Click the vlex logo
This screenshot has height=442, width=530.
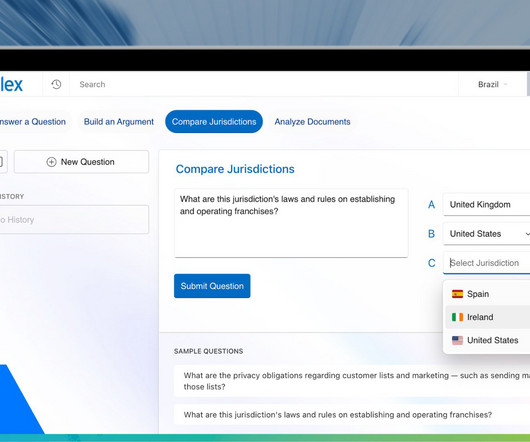(x=11, y=84)
